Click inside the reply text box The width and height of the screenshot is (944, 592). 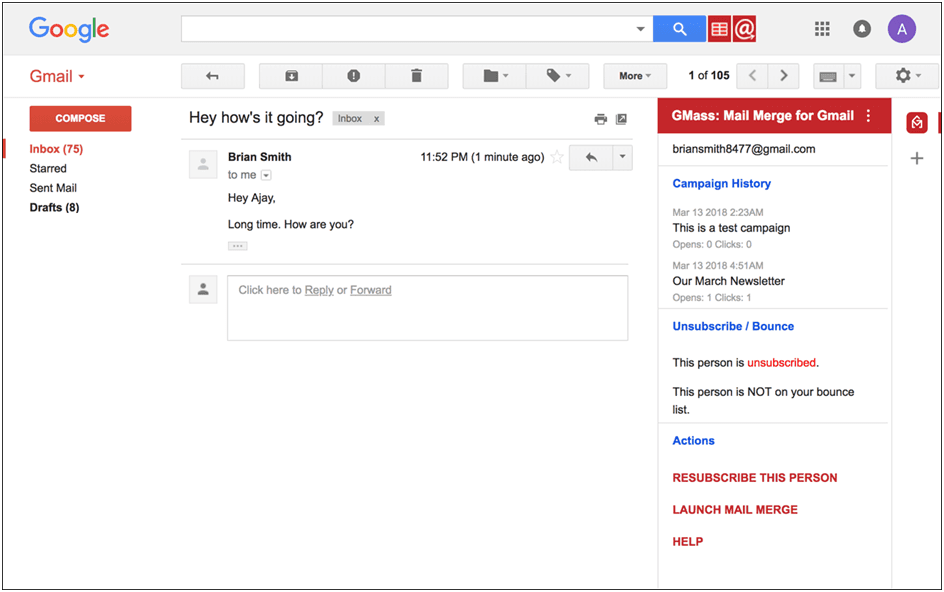[x=427, y=308]
